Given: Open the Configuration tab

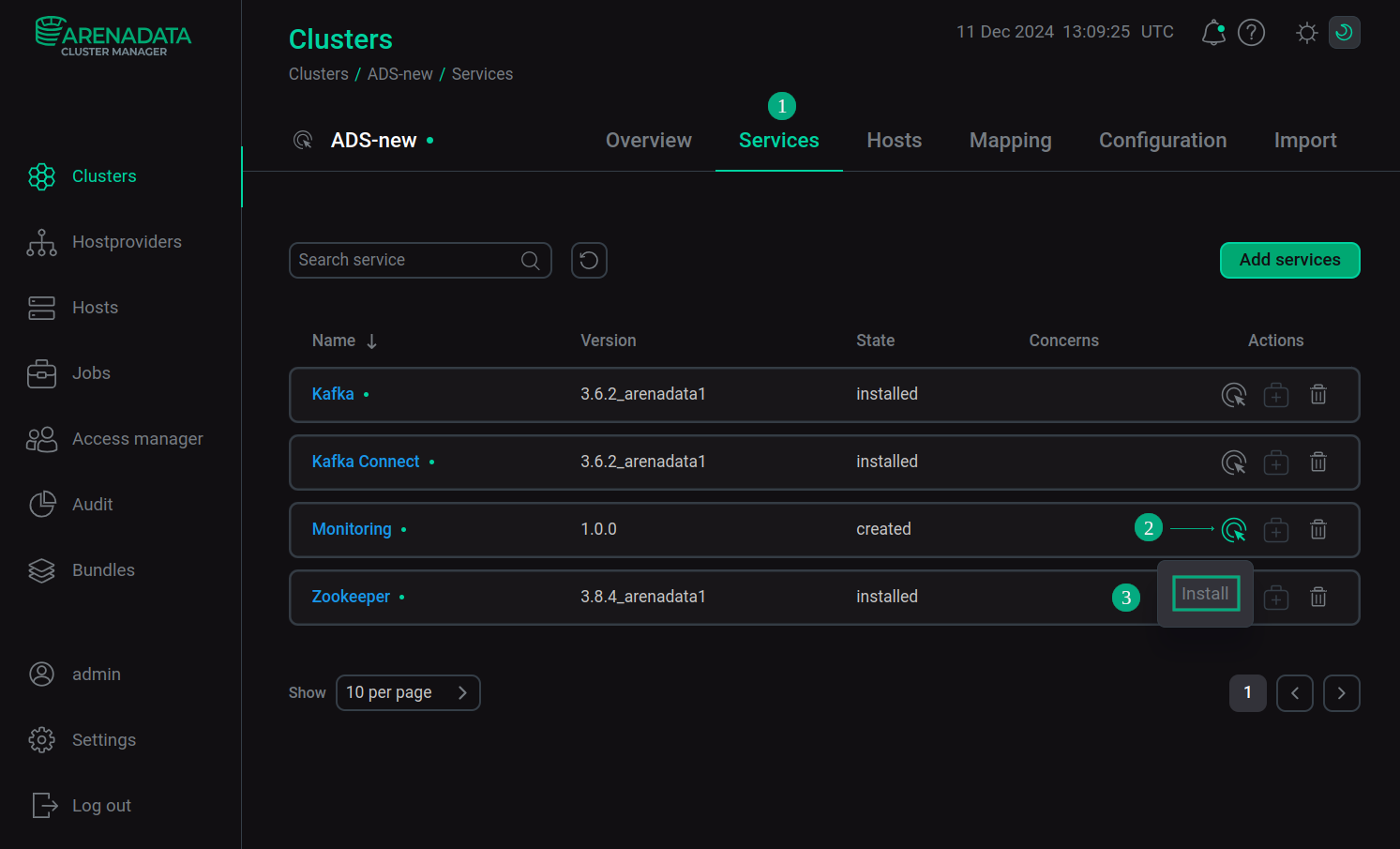Looking at the screenshot, I should (1163, 141).
